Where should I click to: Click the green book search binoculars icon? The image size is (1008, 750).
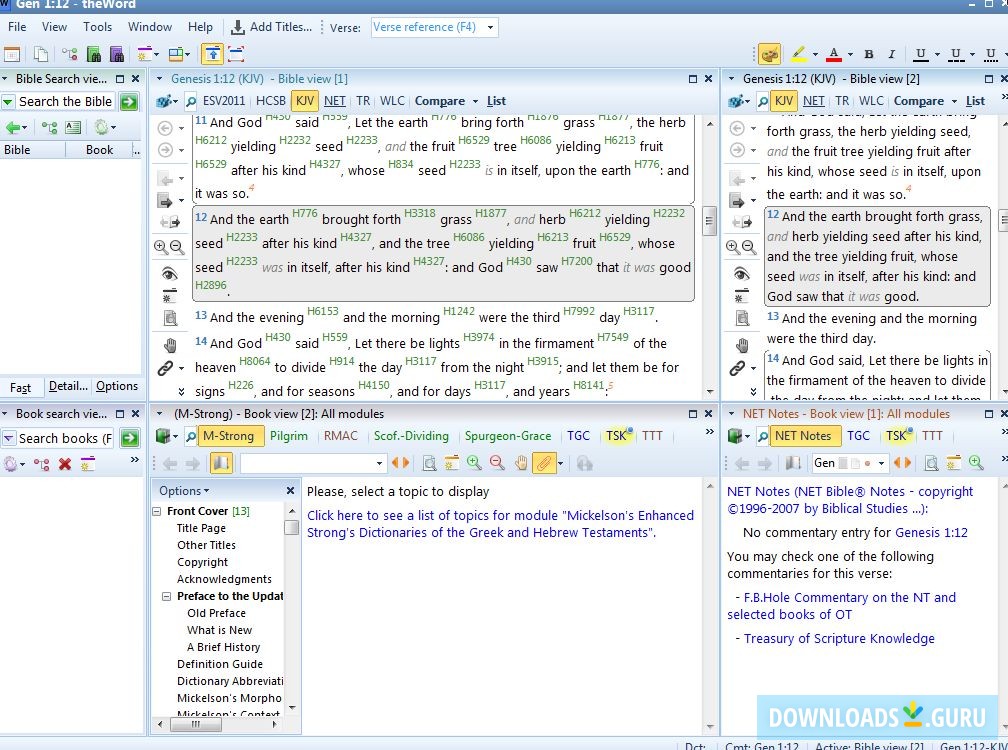click(x=93, y=54)
